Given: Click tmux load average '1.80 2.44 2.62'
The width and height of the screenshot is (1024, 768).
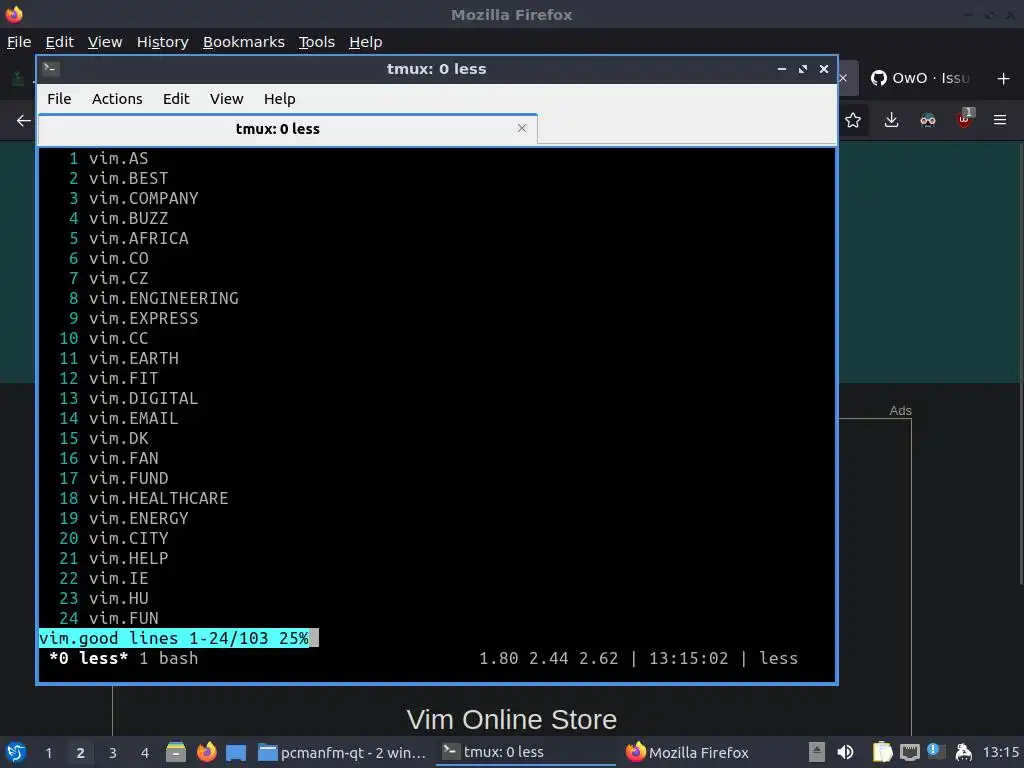Looking at the screenshot, I should coord(549,658).
